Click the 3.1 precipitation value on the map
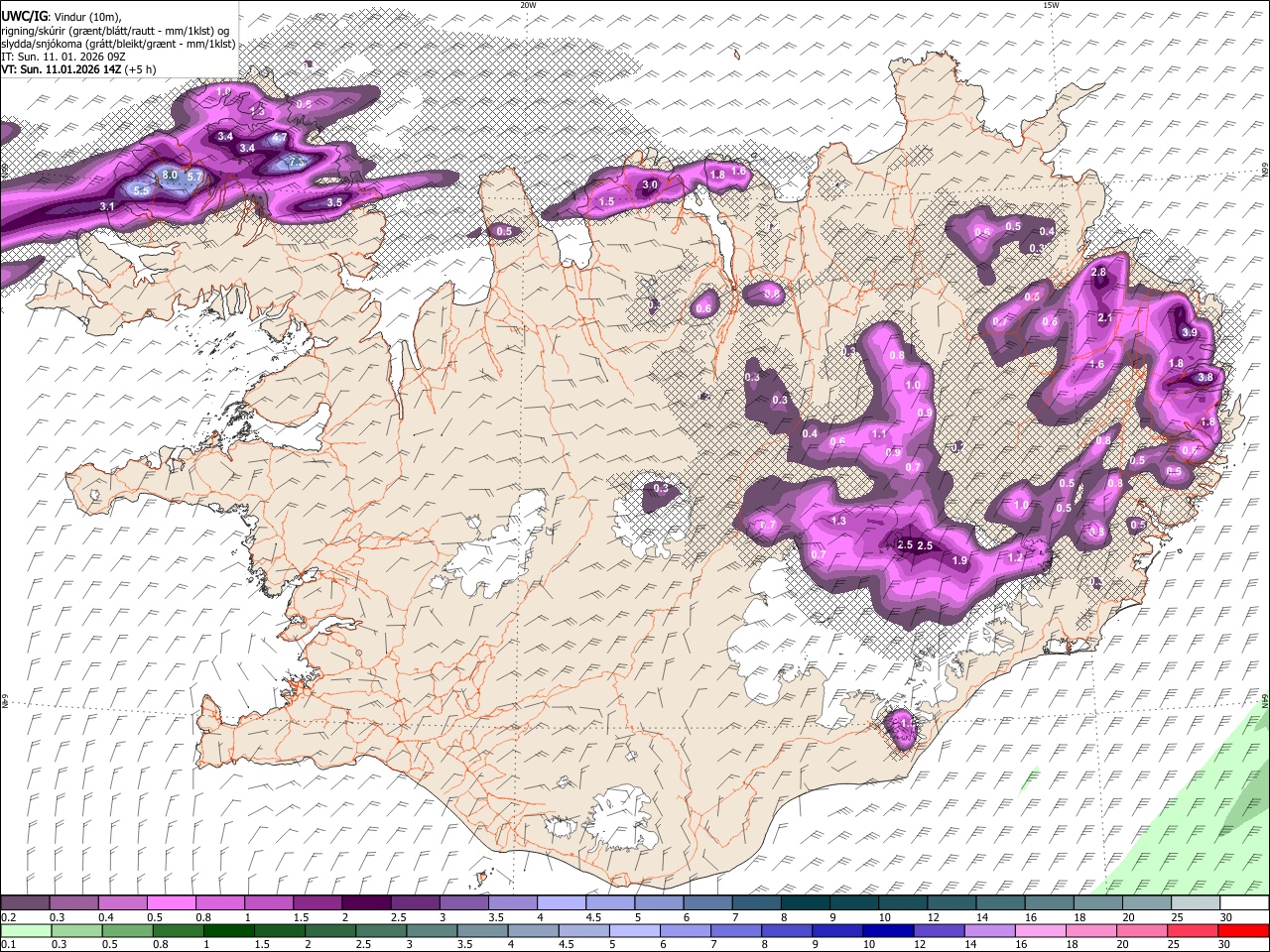 108,206
